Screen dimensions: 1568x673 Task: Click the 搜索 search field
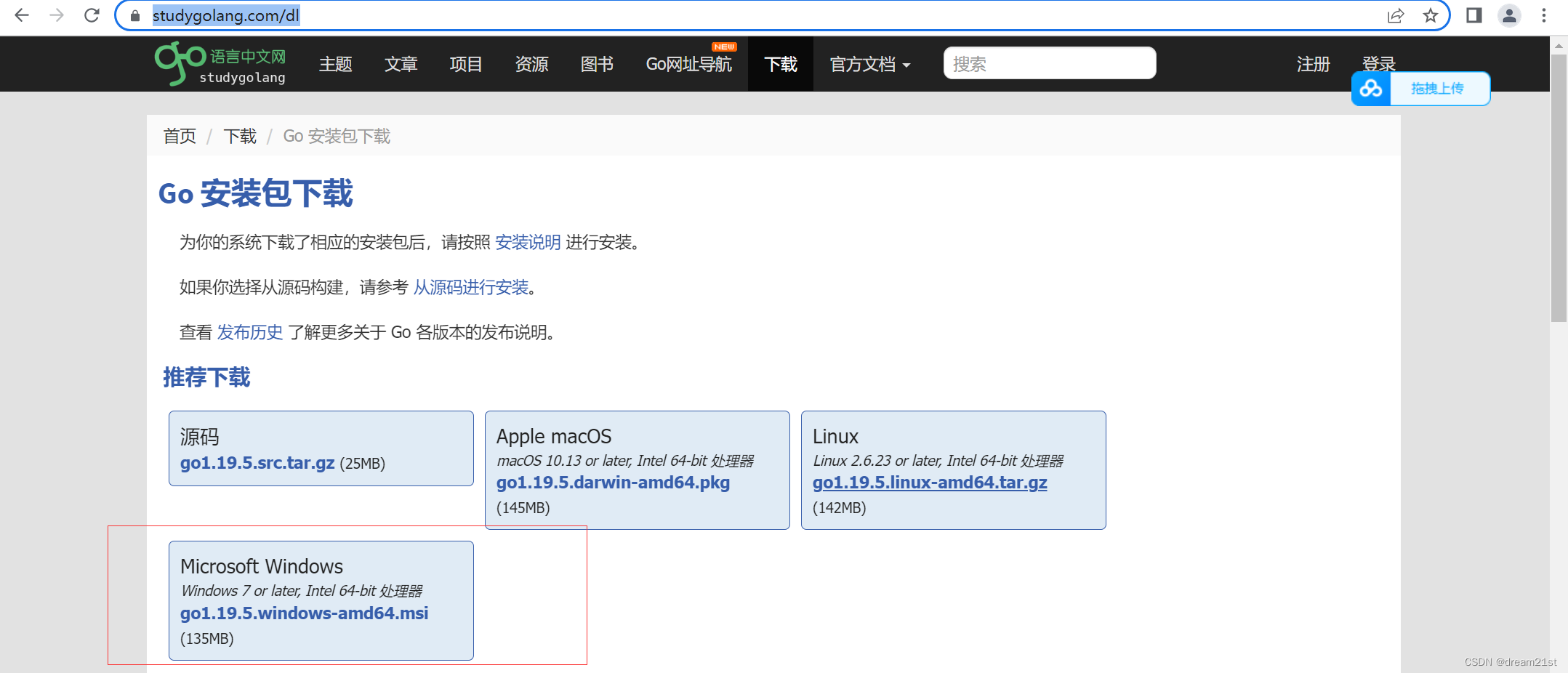pos(1050,63)
